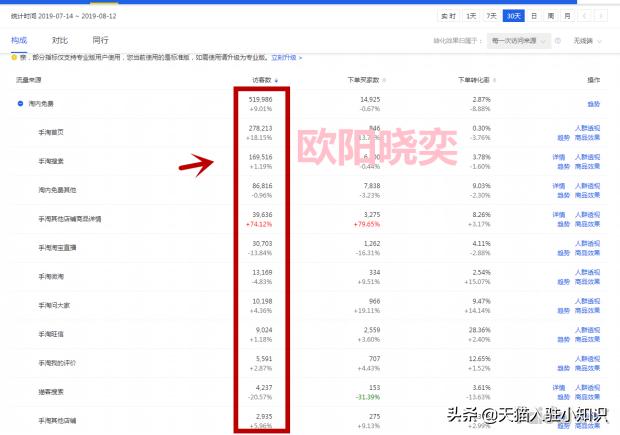
Task: Select the 30天 time range
Action: [x=514, y=16]
